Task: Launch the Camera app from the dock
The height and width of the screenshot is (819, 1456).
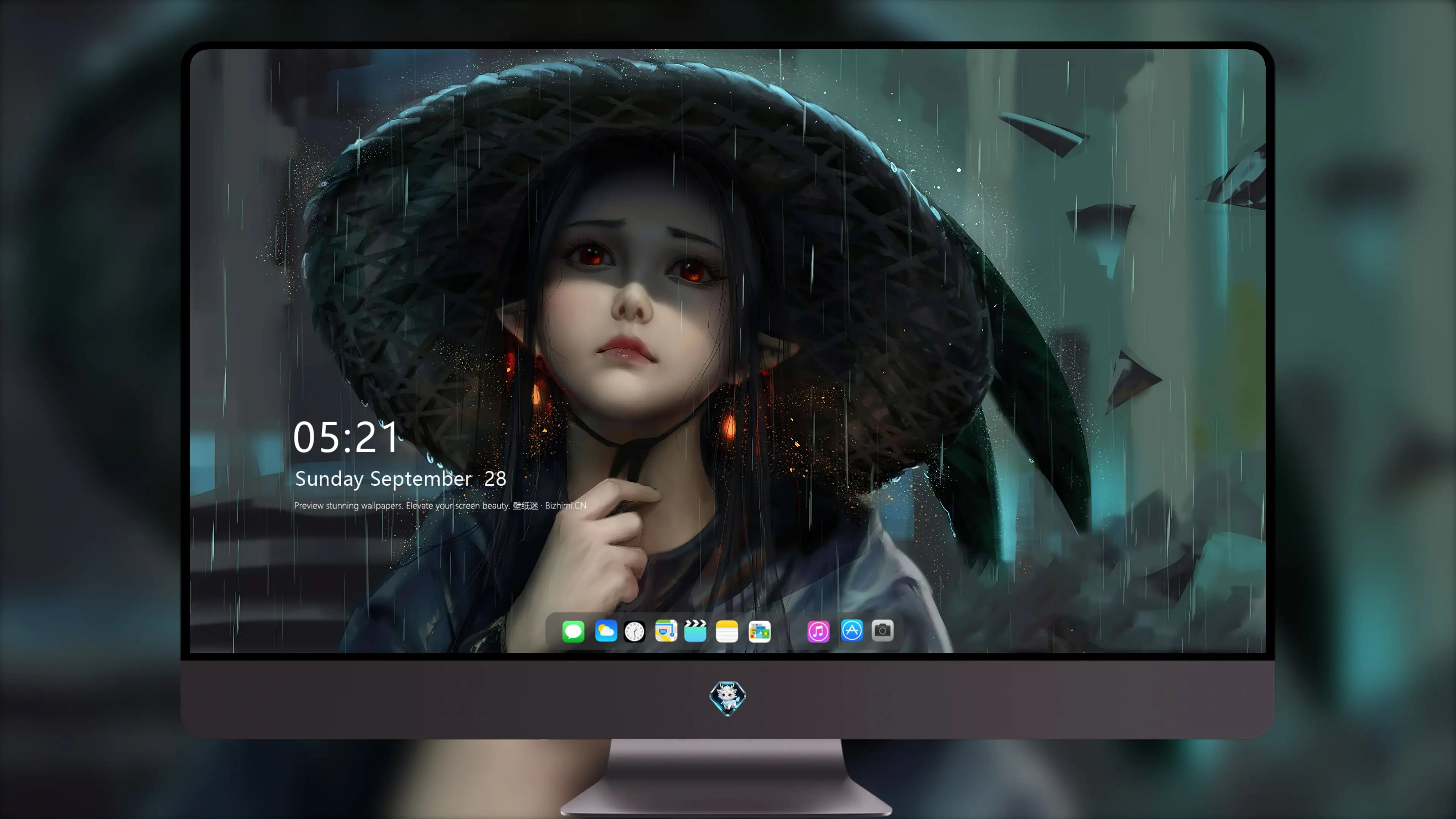Action: [x=882, y=631]
